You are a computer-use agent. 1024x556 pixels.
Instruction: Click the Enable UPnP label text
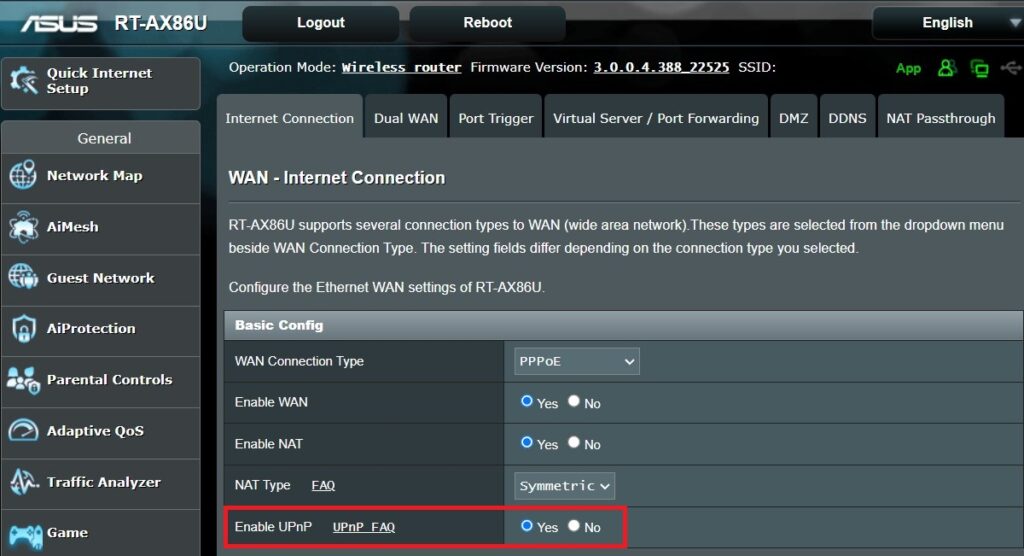coord(273,527)
